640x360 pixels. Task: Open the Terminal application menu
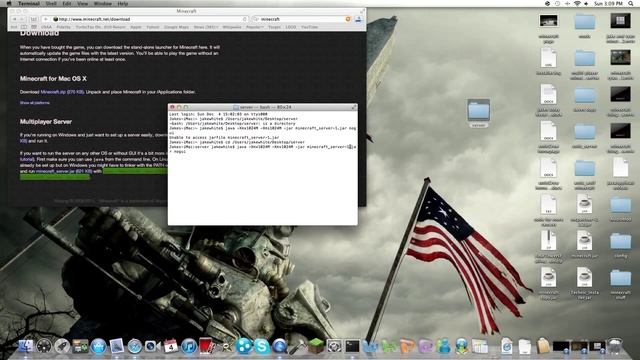29,3
